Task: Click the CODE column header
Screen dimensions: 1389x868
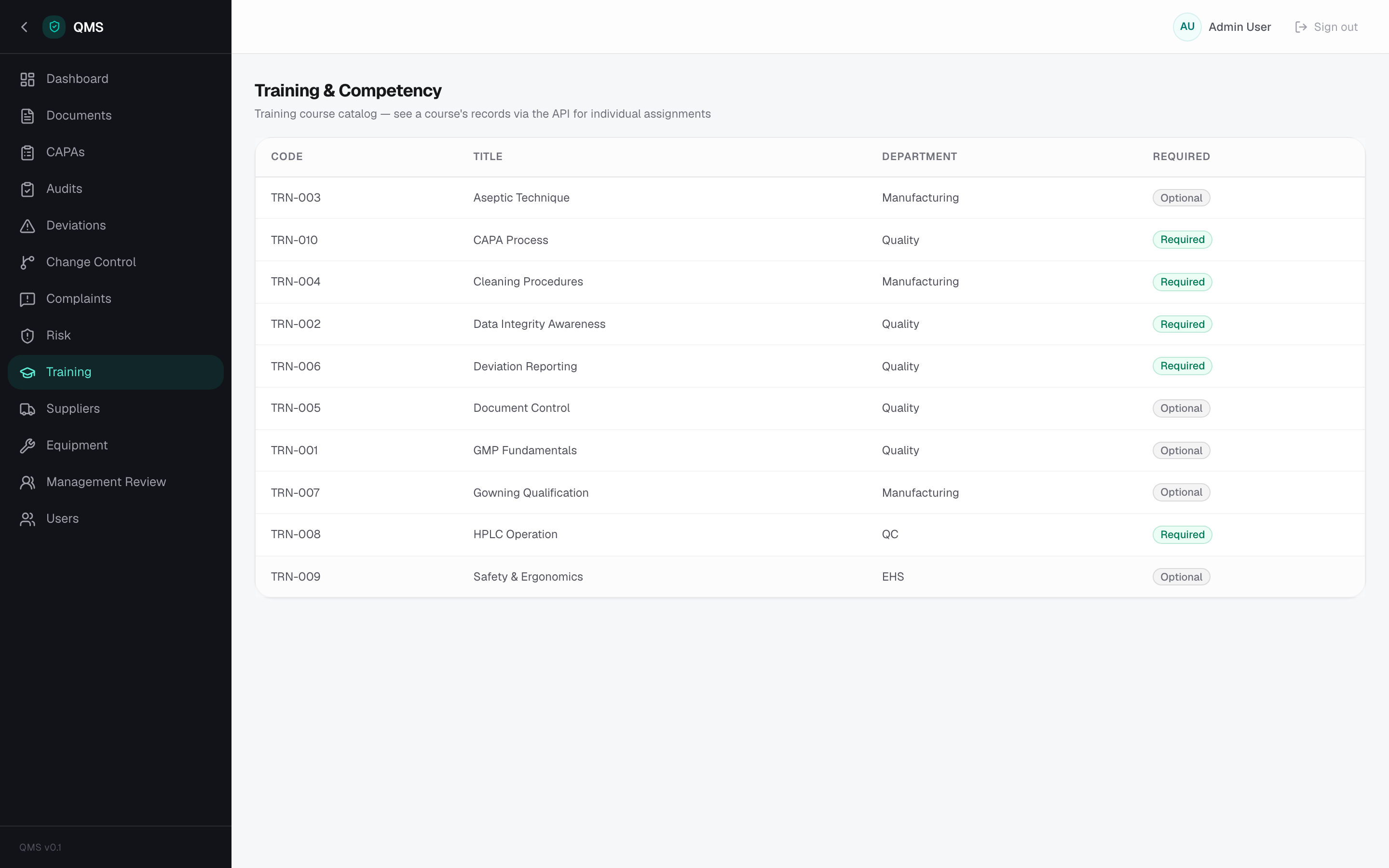Action: coord(286,157)
